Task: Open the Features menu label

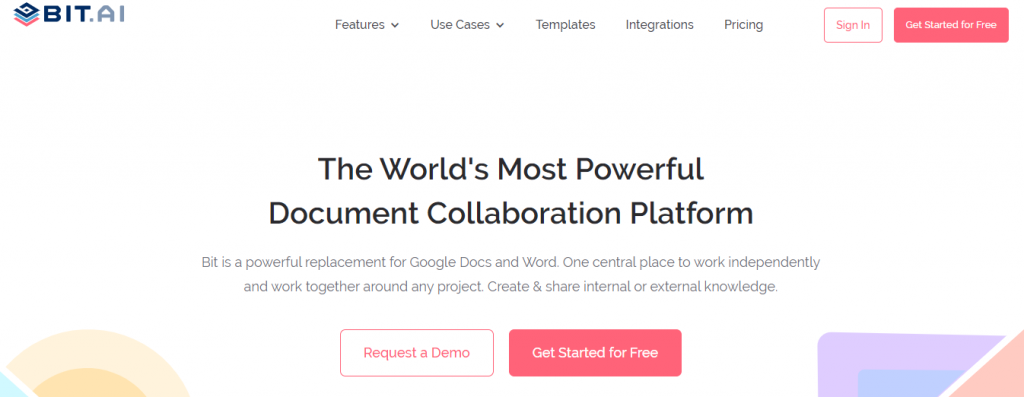Action: click(360, 25)
